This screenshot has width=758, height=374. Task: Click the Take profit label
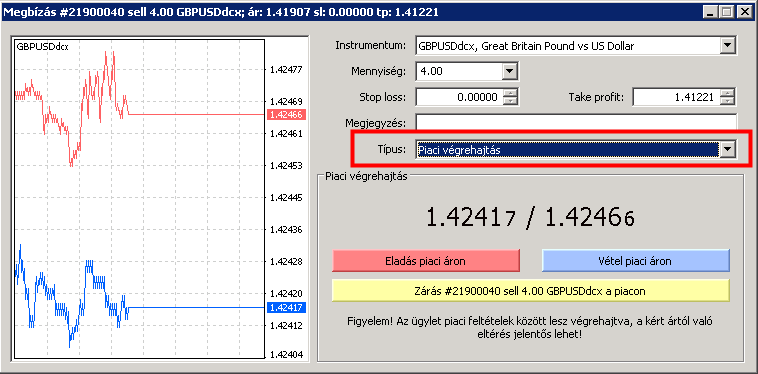(x=597, y=97)
